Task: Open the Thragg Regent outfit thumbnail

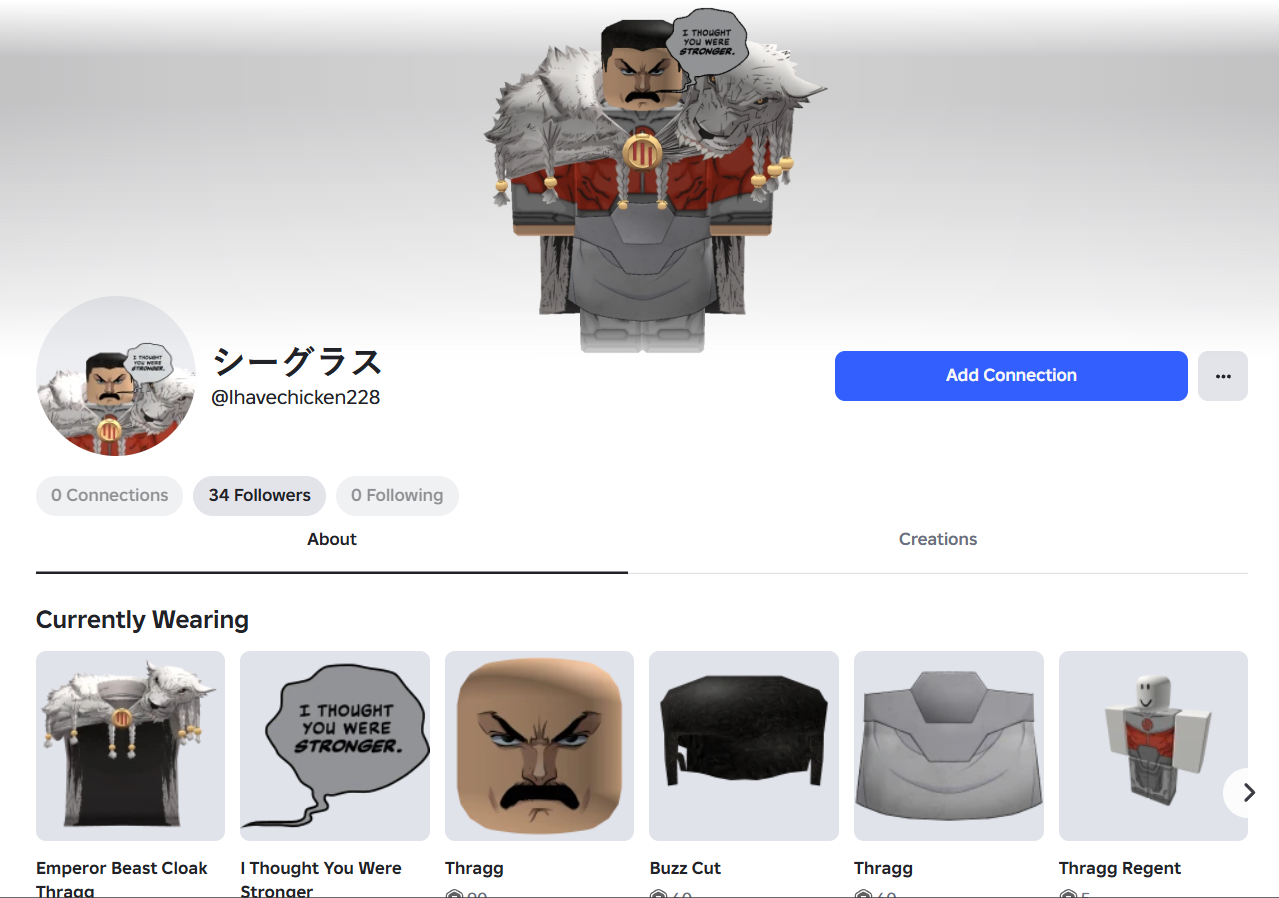Action: pyautogui.click(x=1153, y=746)
